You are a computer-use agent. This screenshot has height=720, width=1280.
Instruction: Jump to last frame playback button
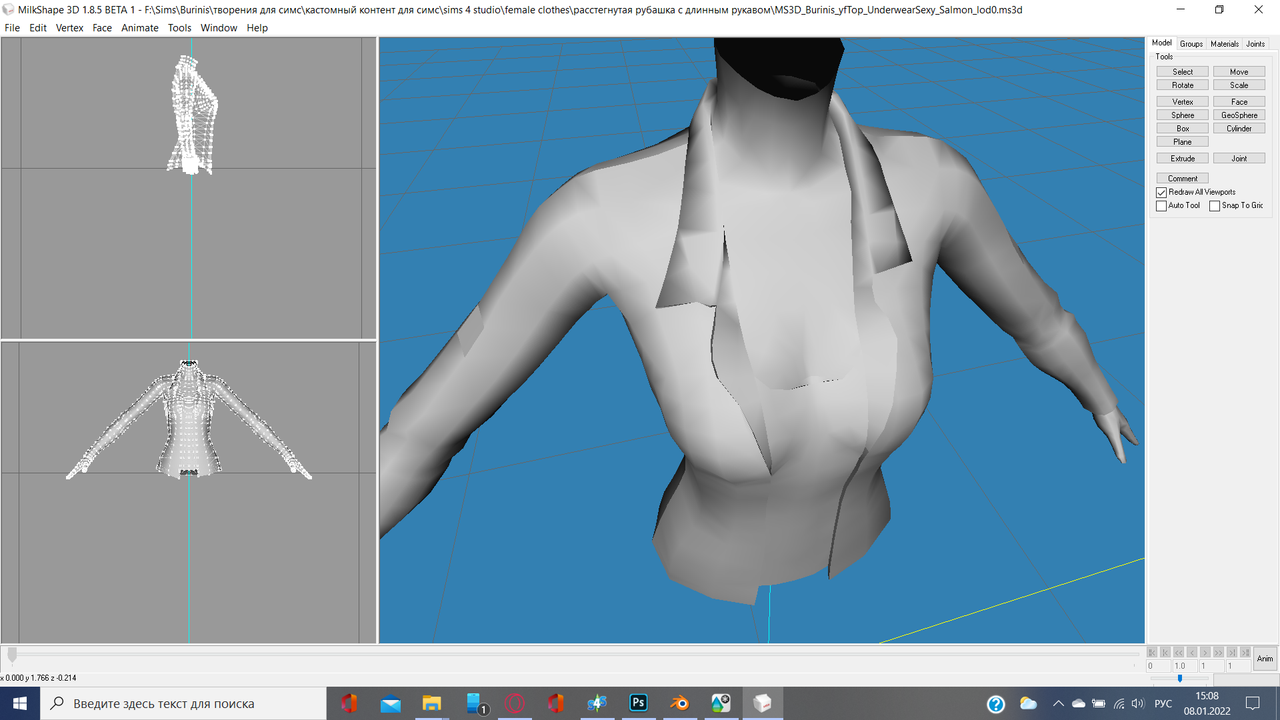coord(1245,652)
